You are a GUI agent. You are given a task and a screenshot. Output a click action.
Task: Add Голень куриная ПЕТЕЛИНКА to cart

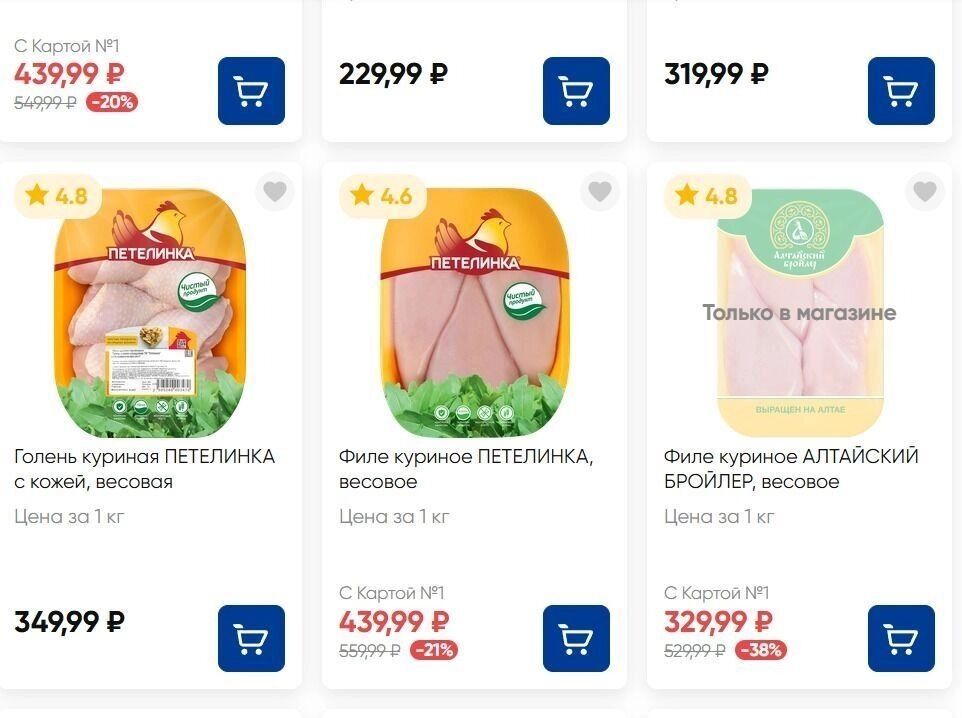click(x=251, y=638)
